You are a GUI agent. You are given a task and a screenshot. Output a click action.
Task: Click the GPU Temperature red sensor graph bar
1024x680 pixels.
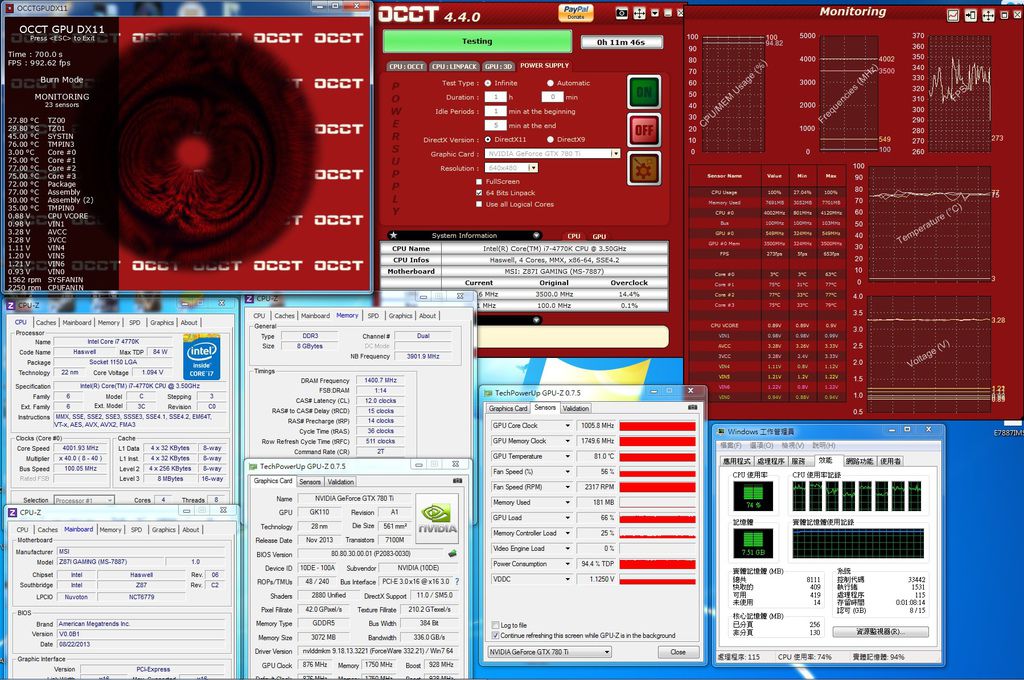(657, 457)
